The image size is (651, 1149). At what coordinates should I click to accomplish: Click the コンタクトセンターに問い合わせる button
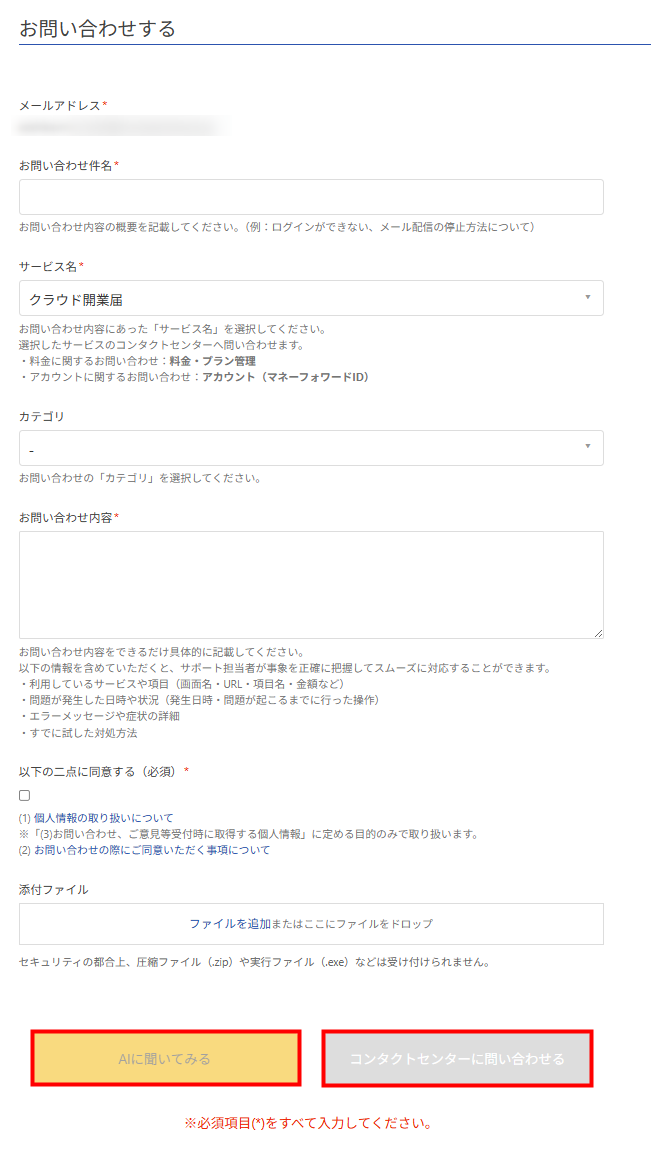457,1058
